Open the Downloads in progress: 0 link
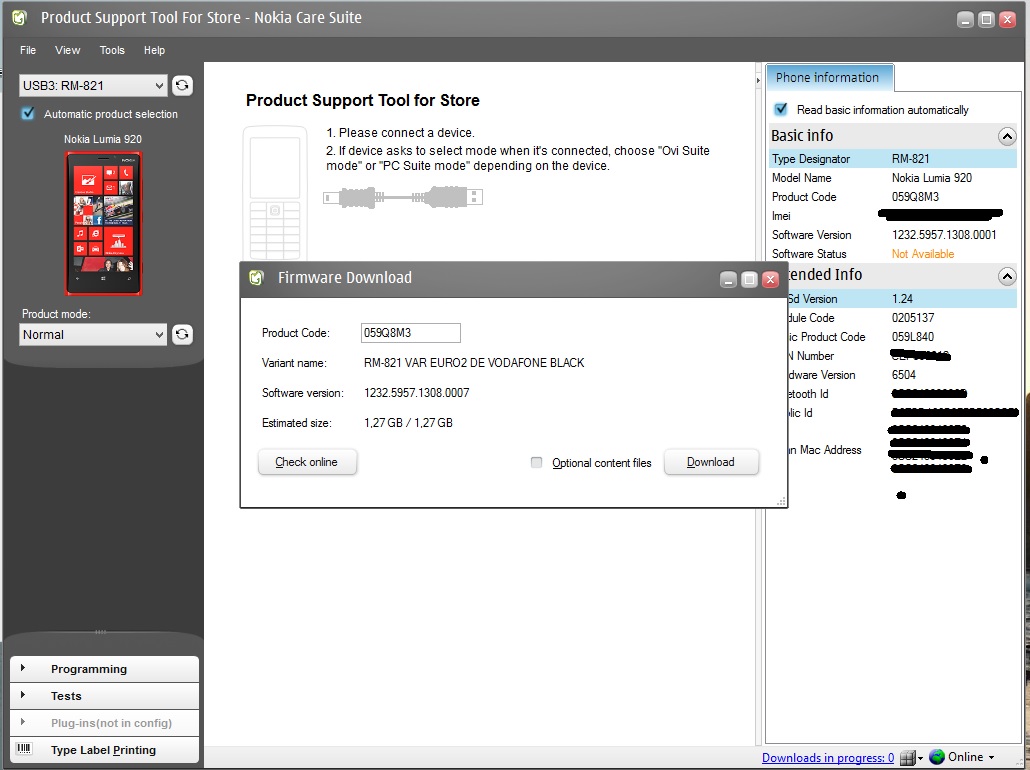Image resolution: width=1030 pixels, height=770 pixels. click(828, 758)
